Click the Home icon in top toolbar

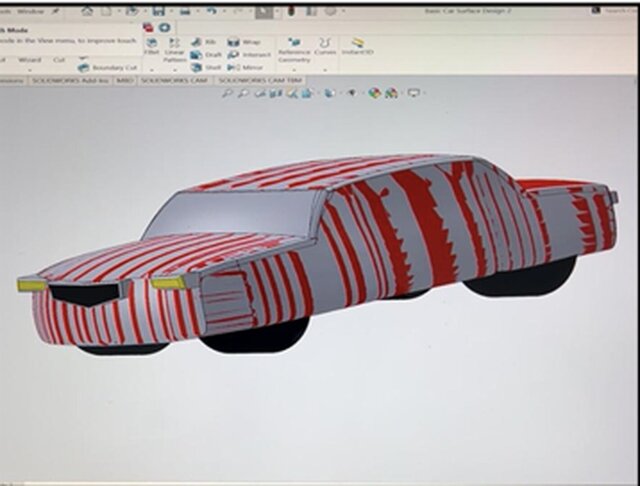pyautogui.click(x=88, y=11)
